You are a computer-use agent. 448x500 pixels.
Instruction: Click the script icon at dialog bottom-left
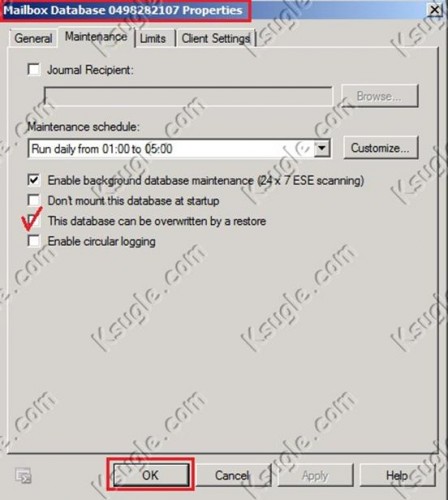pyautogui.click(x=24, y=476)
